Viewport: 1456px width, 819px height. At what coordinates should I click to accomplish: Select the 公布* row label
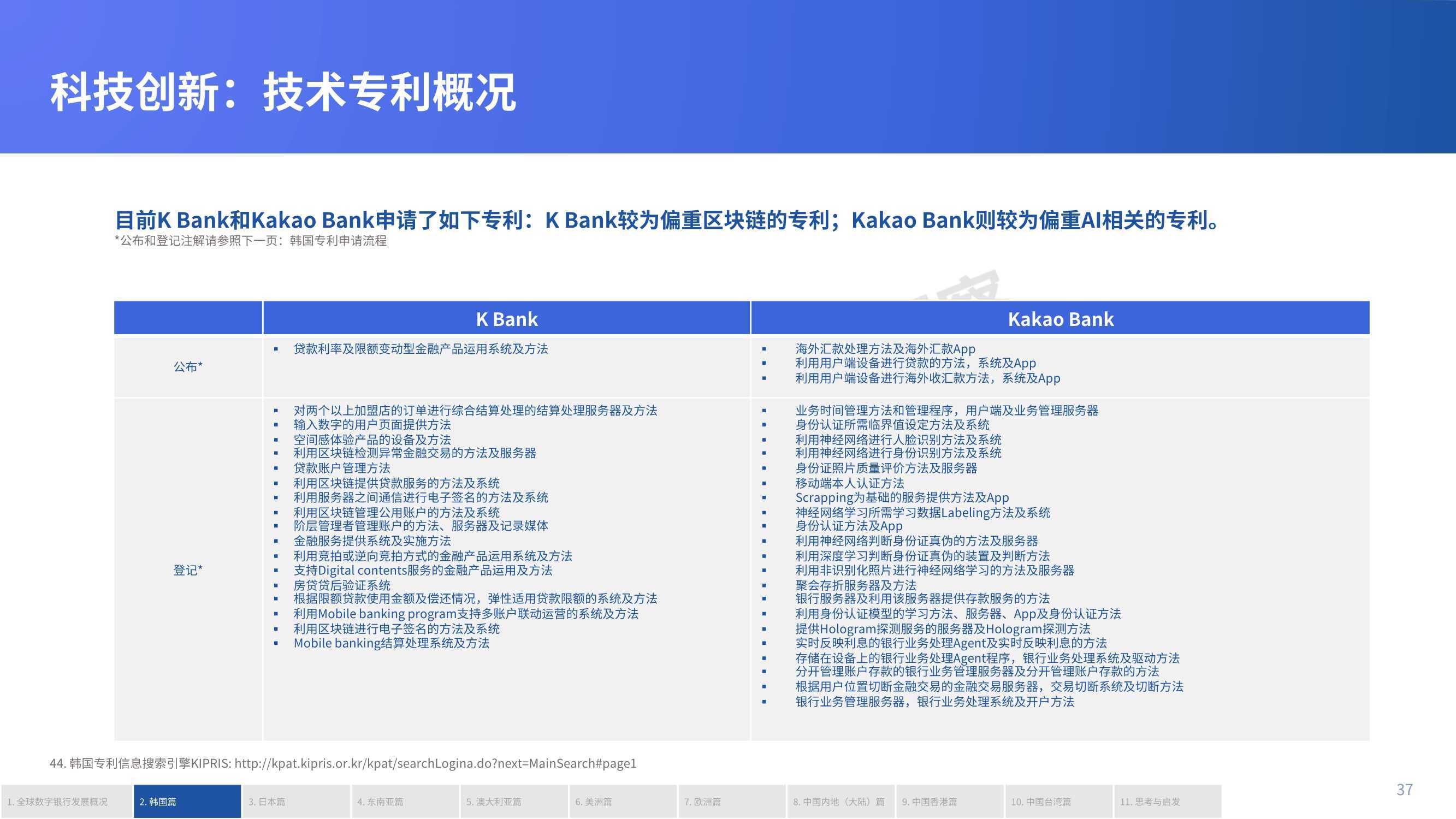pos(188,367)
